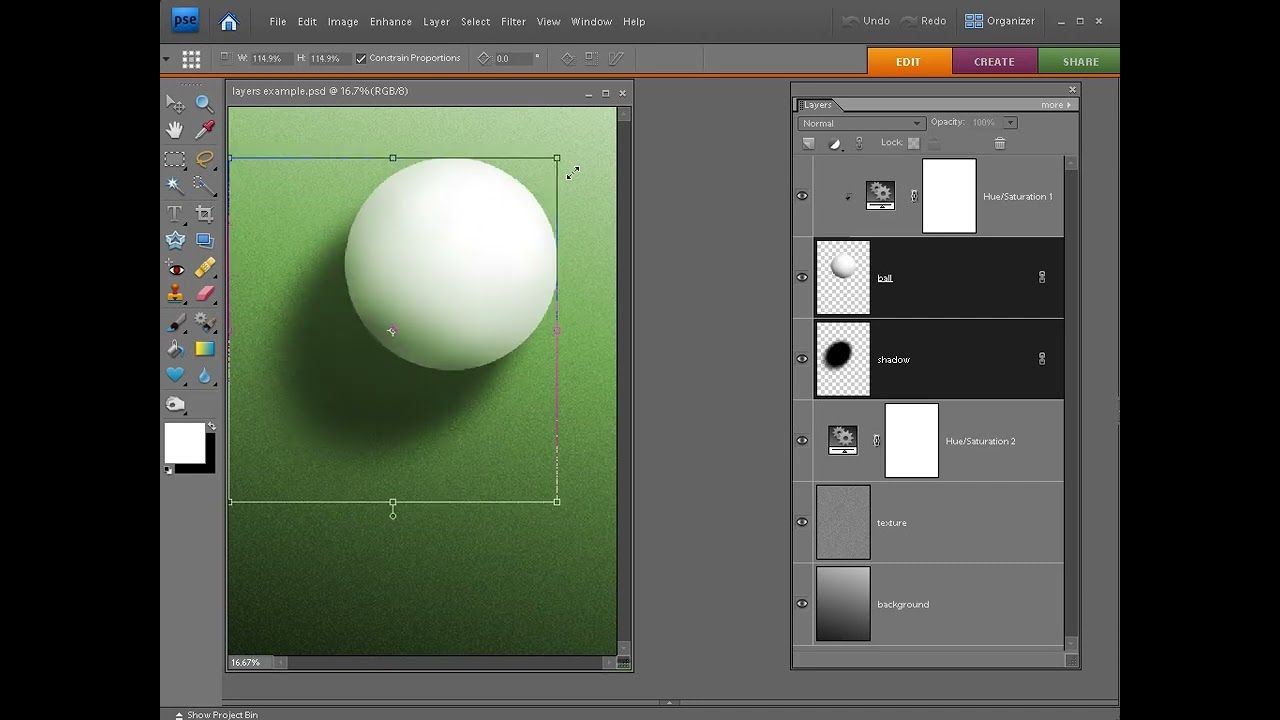Click the rotation angle input field
The image size is (1280, 720).
[x=514, y=58]
